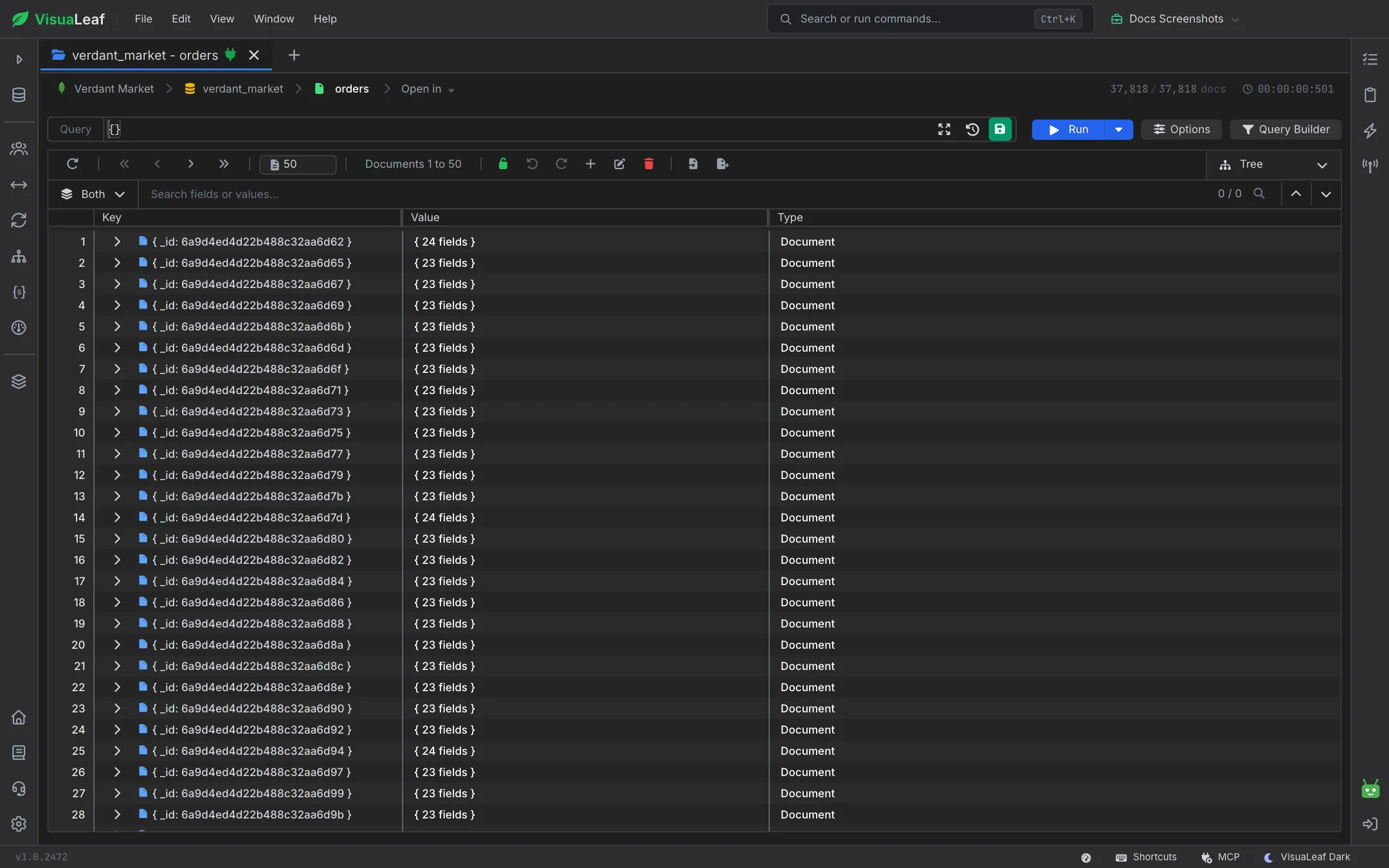Image resolution: width=1389 pixels, height=868 pixels.
Task: Jump to the last page of documents
Action: click(x=224, y=164)
